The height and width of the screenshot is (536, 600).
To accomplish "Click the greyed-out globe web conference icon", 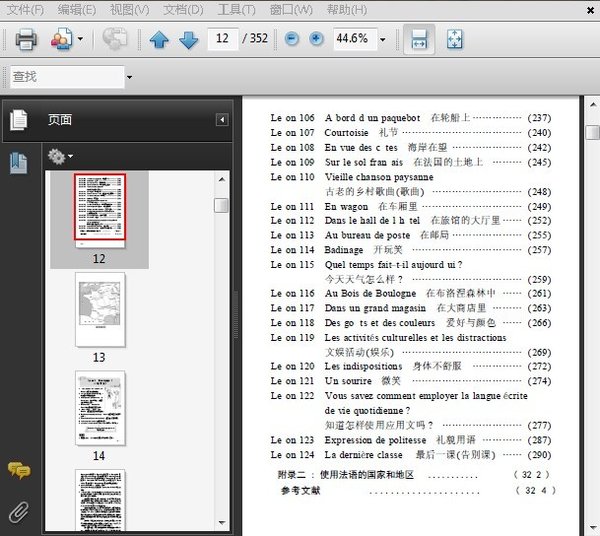I will pos(115,39).
